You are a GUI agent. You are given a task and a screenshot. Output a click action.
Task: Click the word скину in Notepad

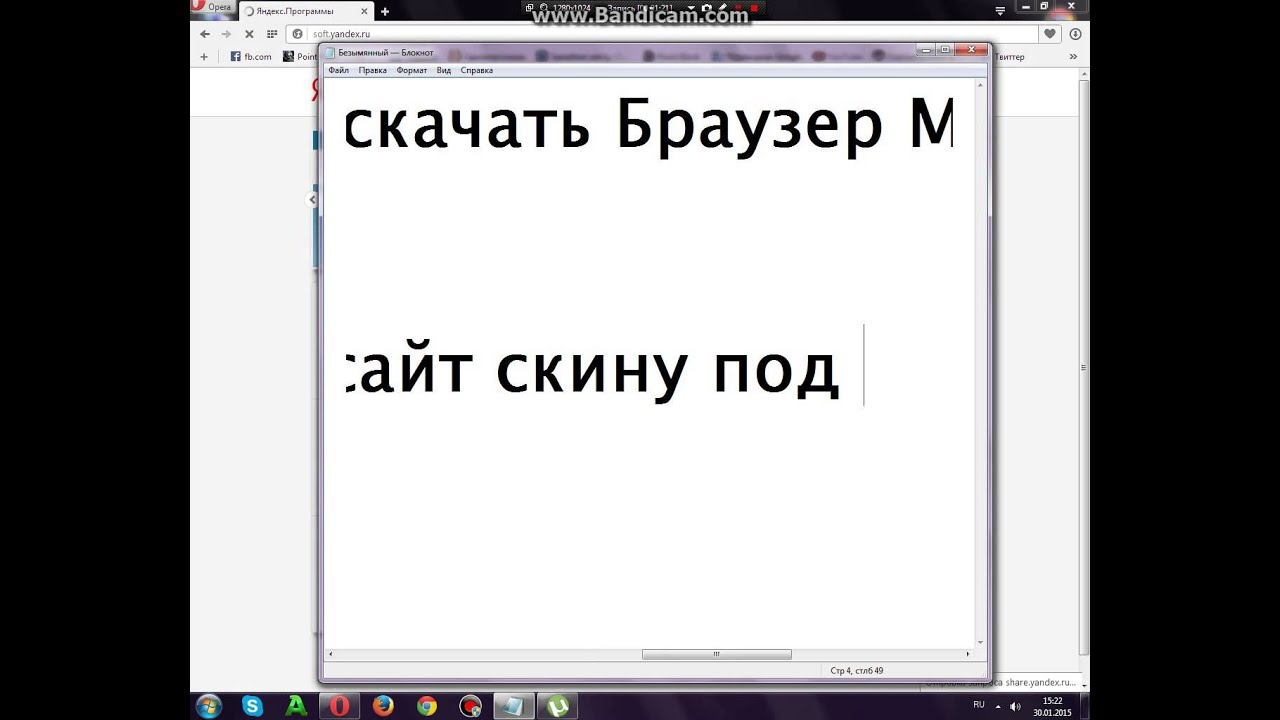click(x=593, y=371)
